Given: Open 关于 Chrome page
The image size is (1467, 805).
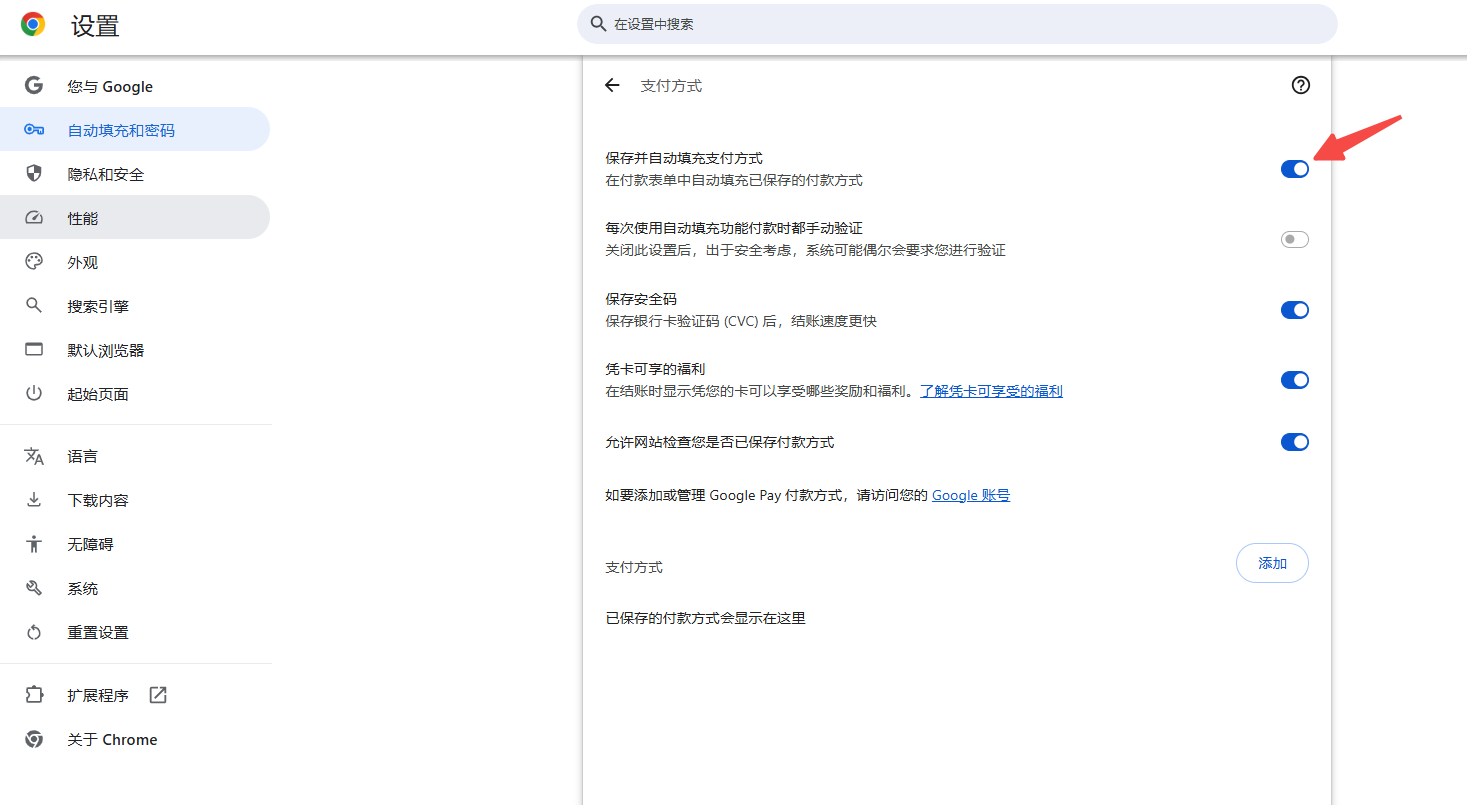Looking at the screenshot, I should click(x=135, y=739).
